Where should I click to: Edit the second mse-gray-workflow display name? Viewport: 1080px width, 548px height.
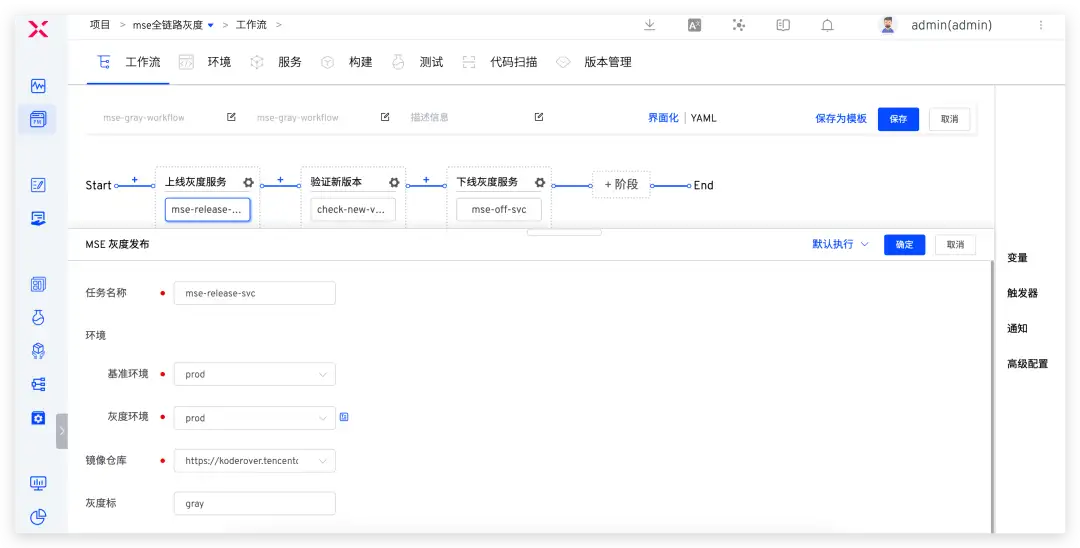click(385, 117)
